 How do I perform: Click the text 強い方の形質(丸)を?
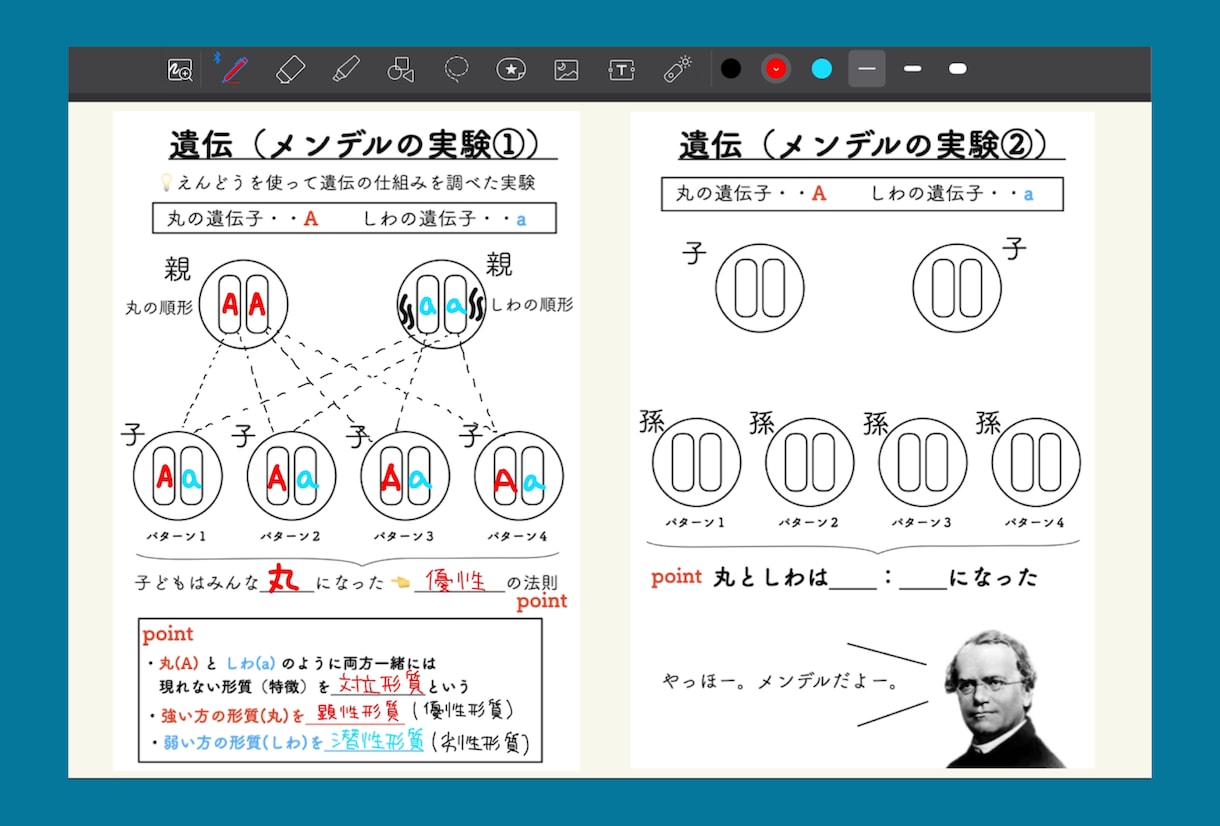232,715
